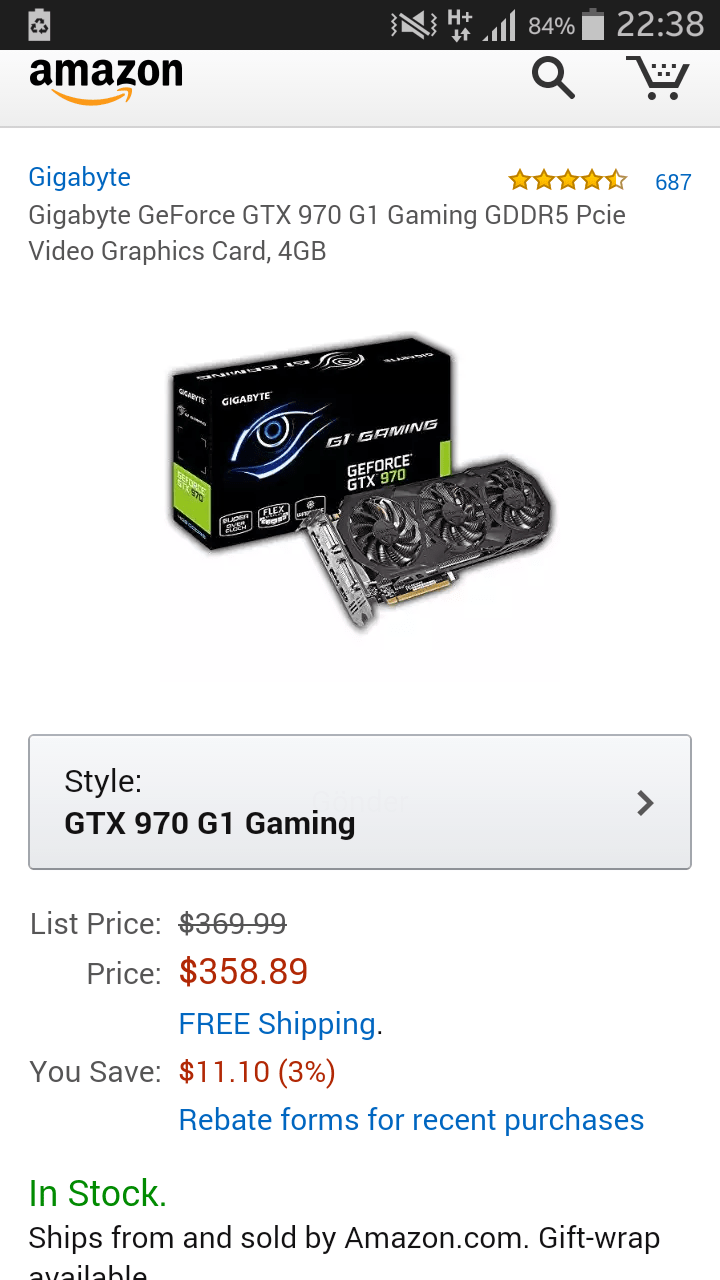Open the Gigabyte brand link
720x1280 pixels.
click(x=80, y=178)
